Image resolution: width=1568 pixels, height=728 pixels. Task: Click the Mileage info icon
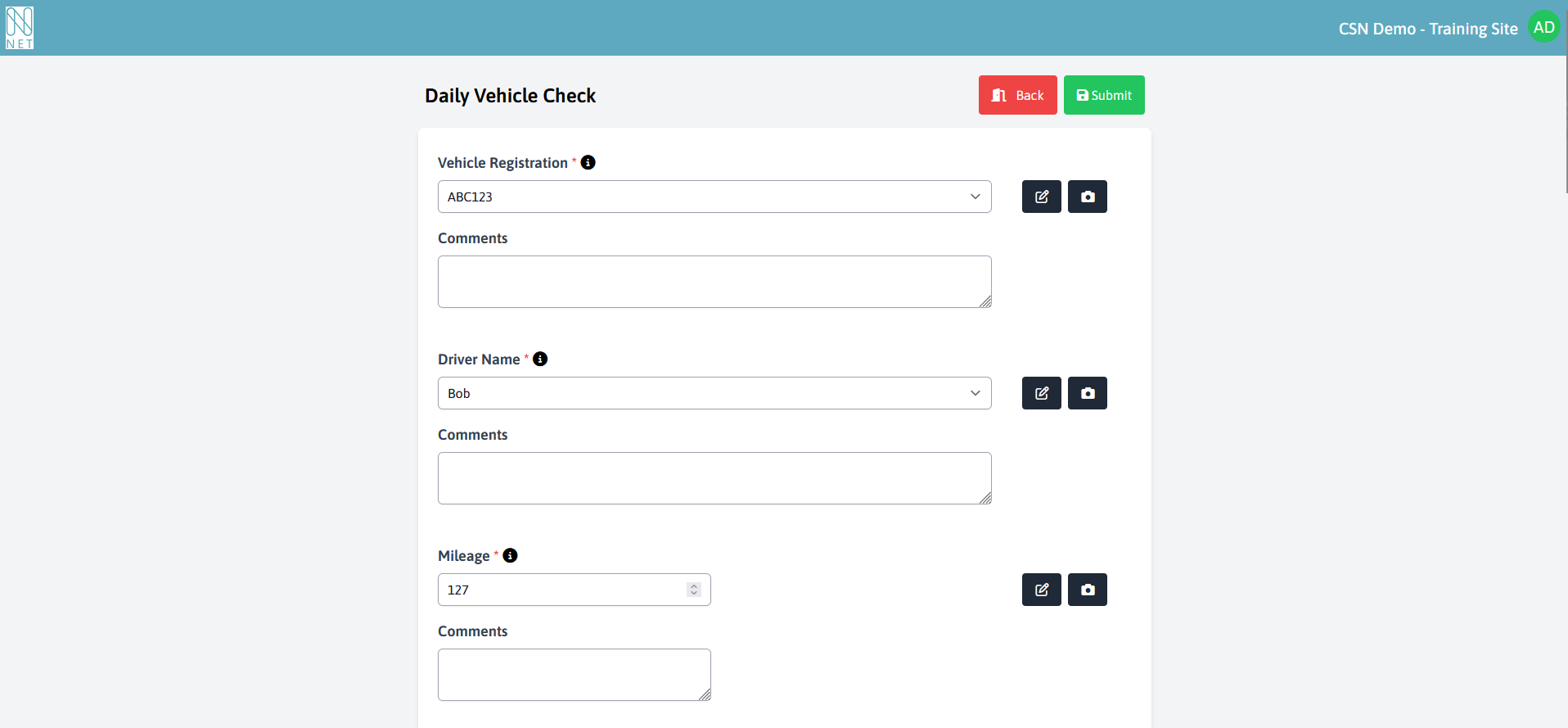tap(510, 555)
